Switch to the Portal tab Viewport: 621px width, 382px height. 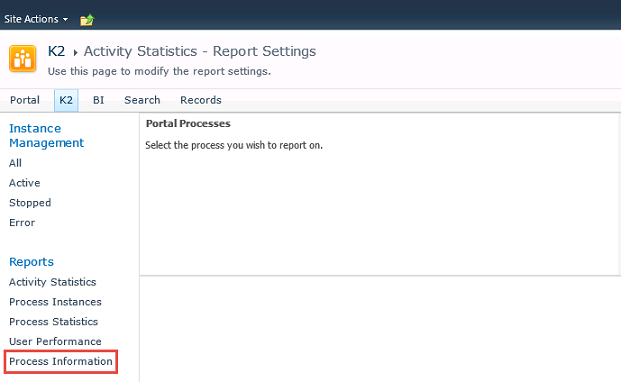coord(25,100)
